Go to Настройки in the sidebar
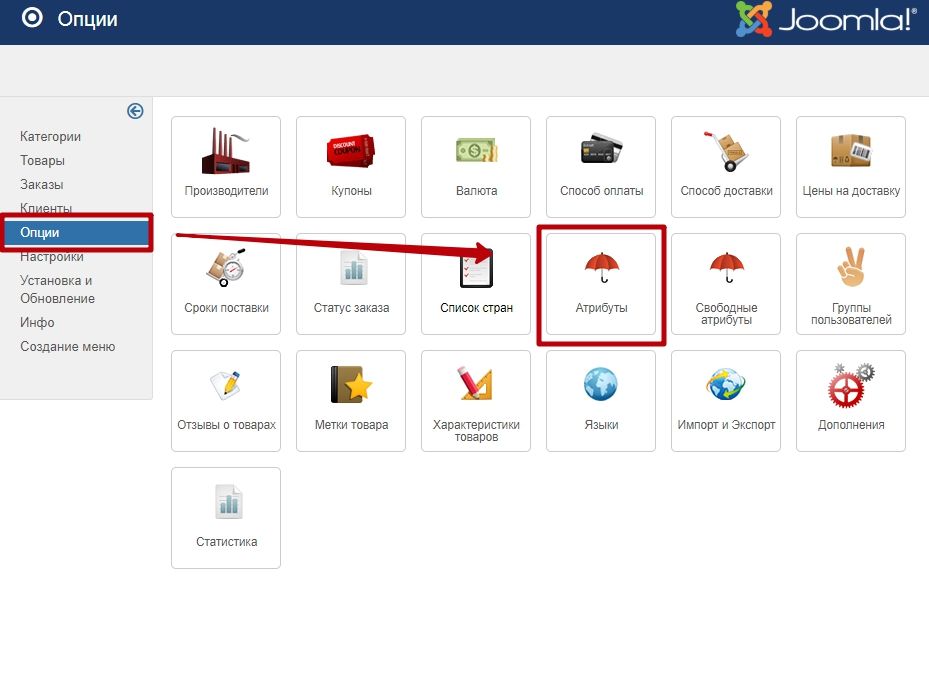Image resolution: width=929 pixels, height=693 pixels. pos(52,257)
